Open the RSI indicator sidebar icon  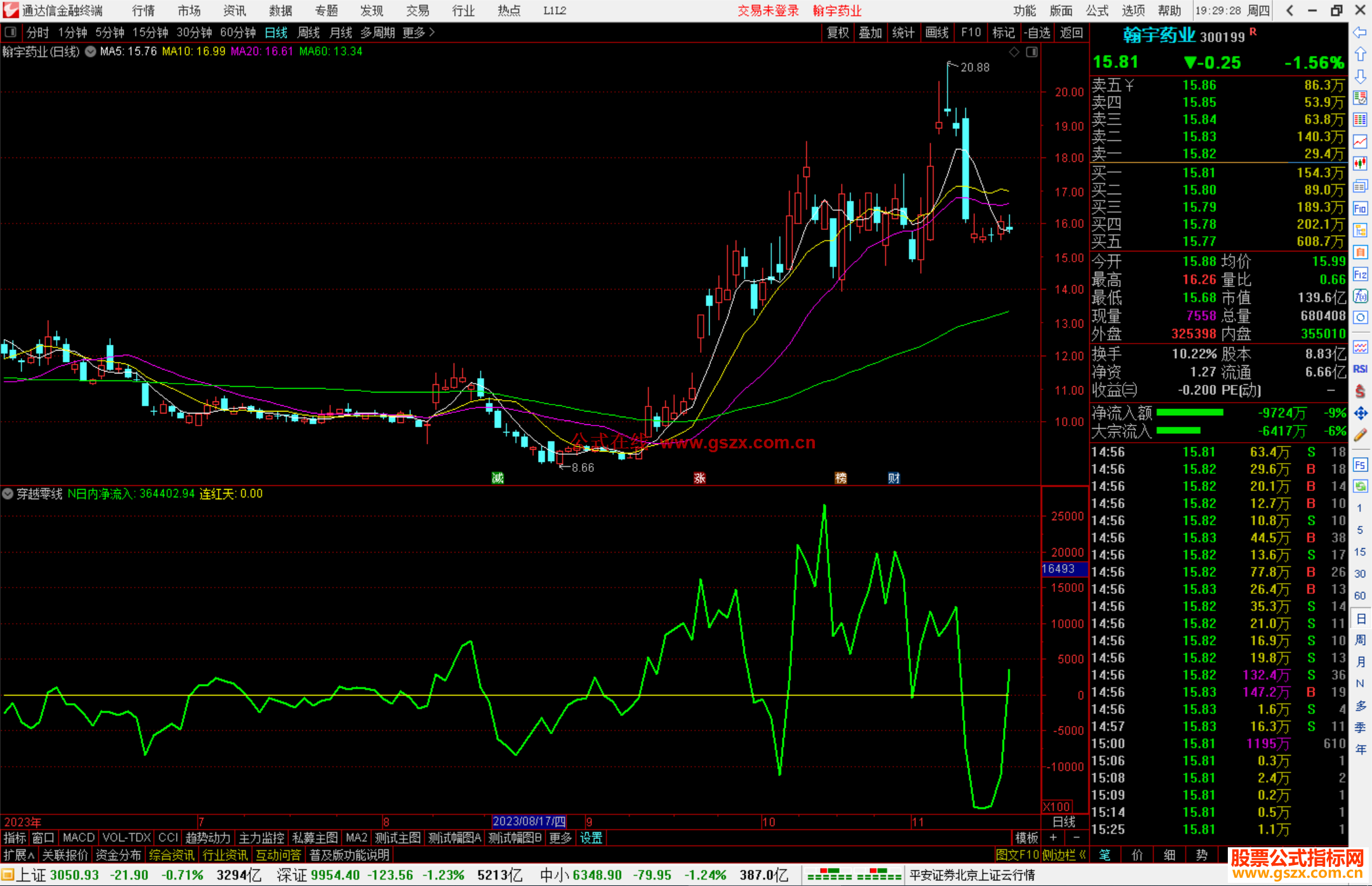click(1360, 369)
